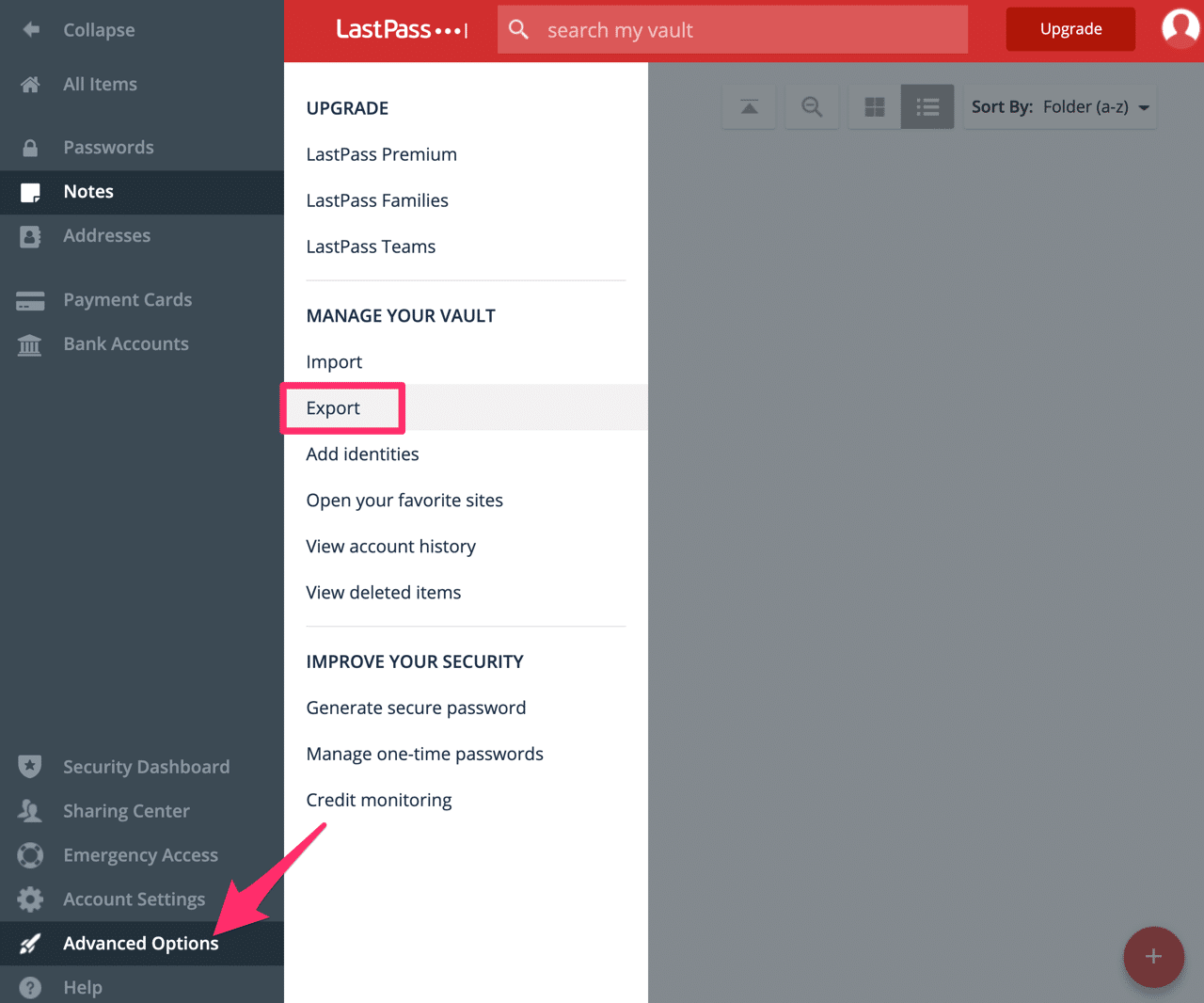Click the Sharing Center people icon
The width and height of the screenshot is (1204, 1003).
pos(30,810)
